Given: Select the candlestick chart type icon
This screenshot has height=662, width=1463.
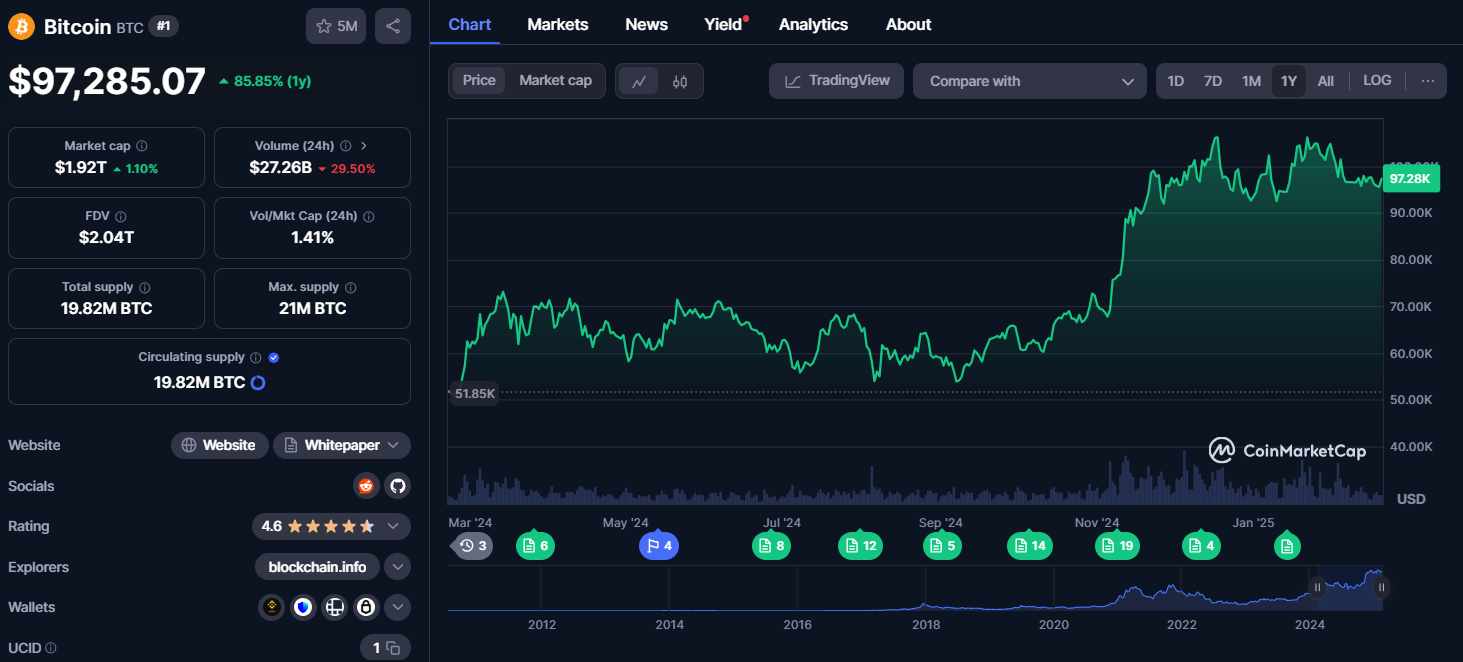Looking at the screenshot, I should 680,82.
